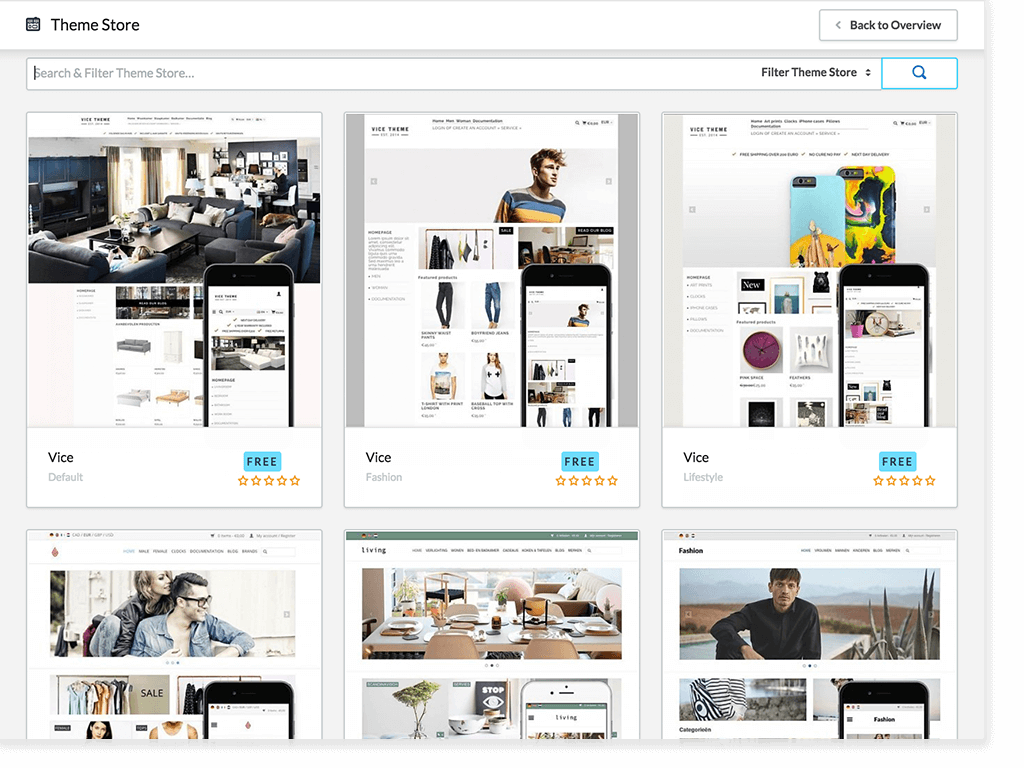Click the Theme Store header icon
The image size is (1024, 768).
[x=33, y=25]
